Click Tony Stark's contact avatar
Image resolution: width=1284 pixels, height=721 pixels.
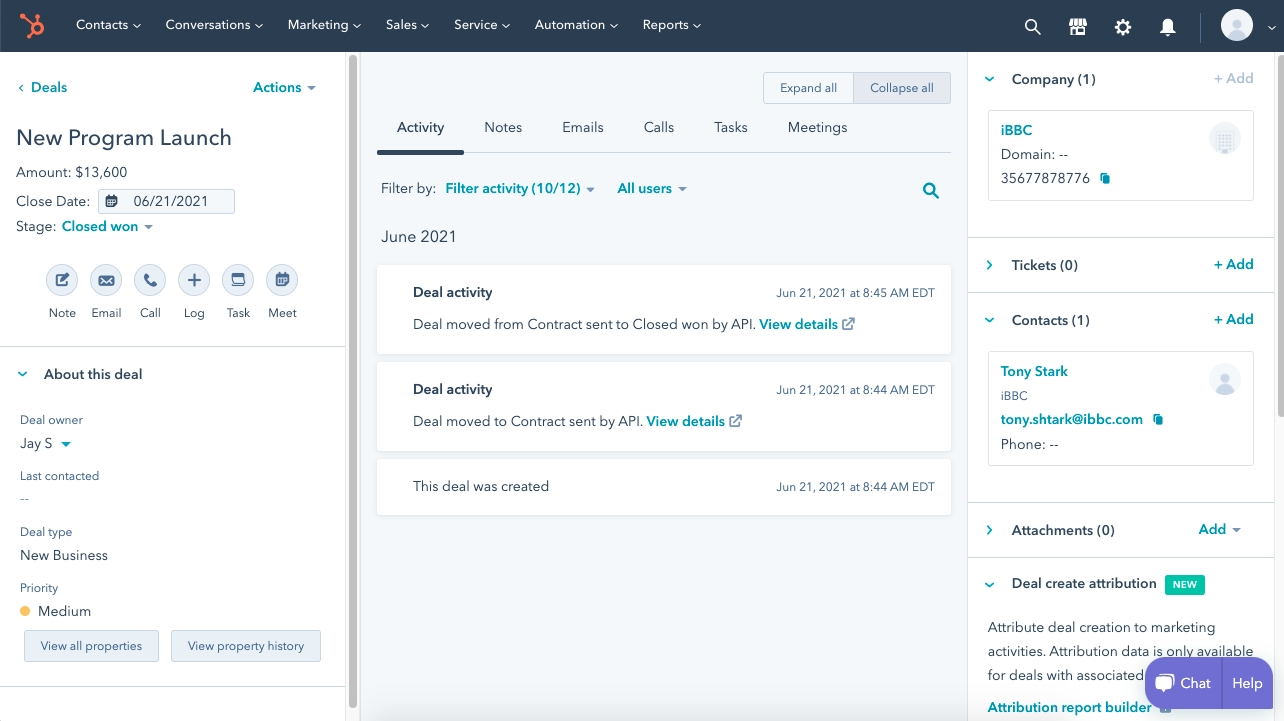coord(1225,379)
